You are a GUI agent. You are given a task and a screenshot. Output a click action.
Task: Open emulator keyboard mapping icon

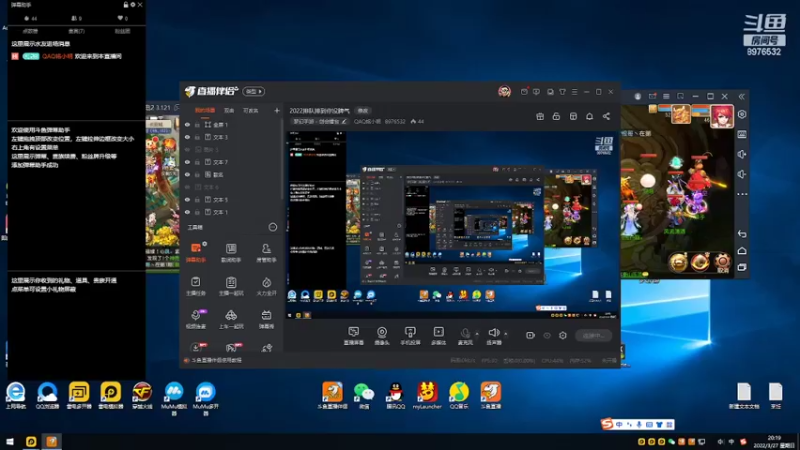[742, 134]
